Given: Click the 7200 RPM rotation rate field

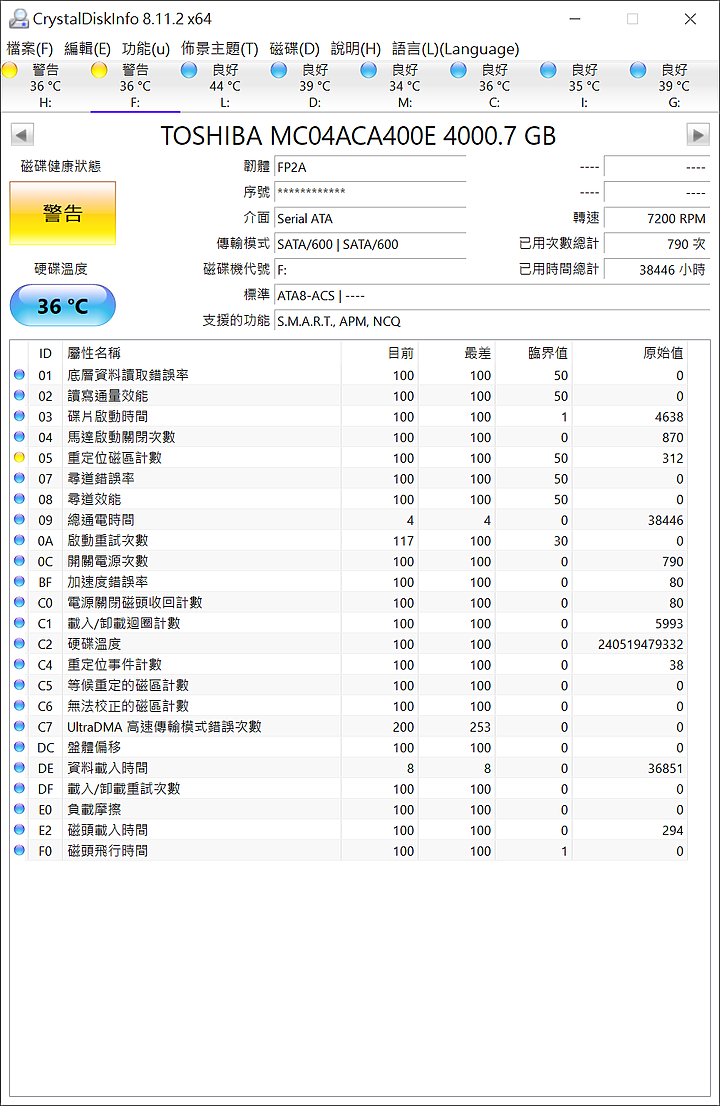Looking at the screenshot, I should (x=657, y=219).
